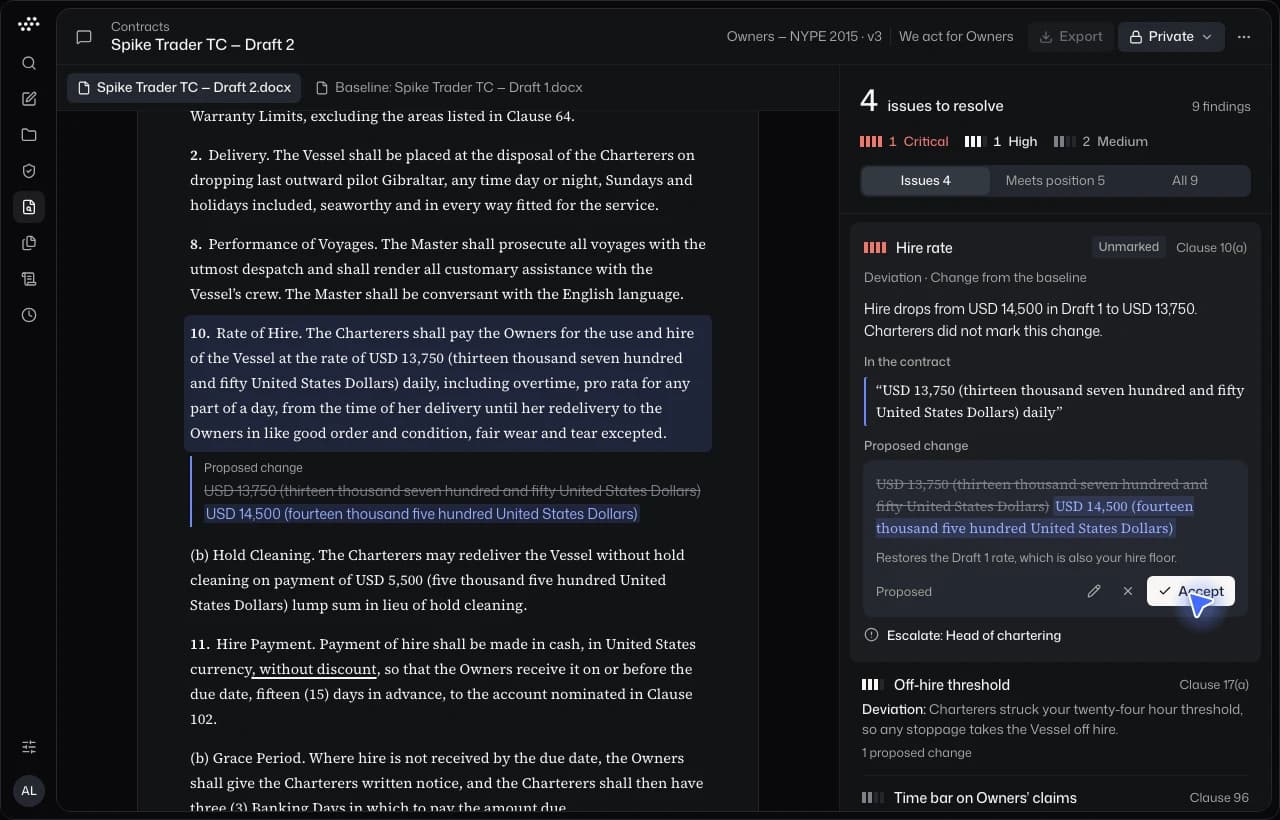Open the scroll/playbook icon in sidebar

point(29,279)
